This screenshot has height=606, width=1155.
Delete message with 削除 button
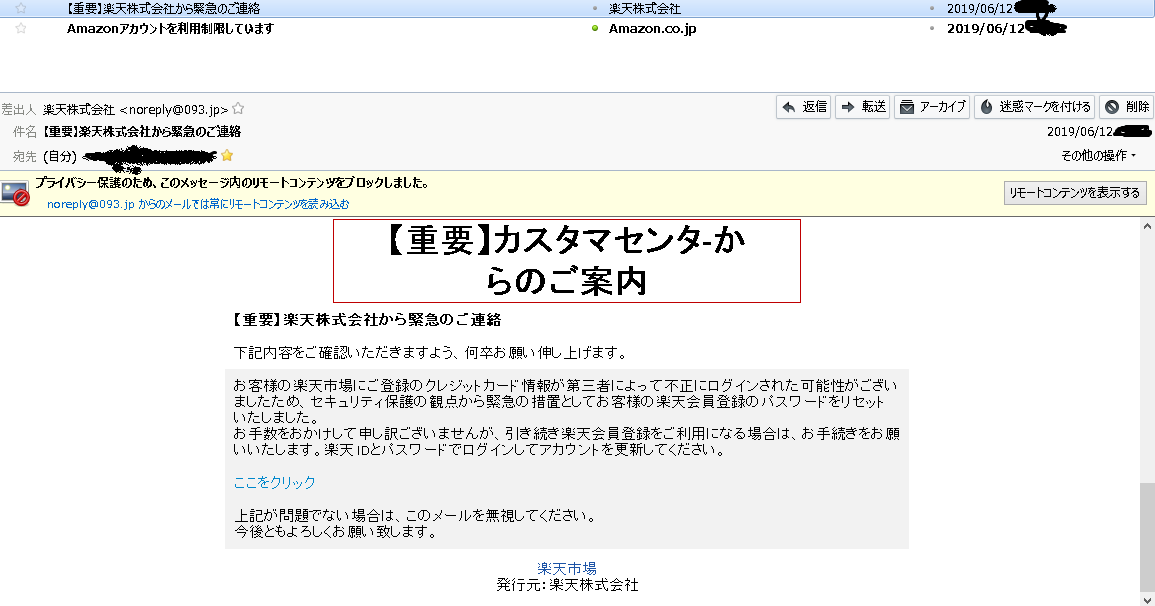(1127, 107)
